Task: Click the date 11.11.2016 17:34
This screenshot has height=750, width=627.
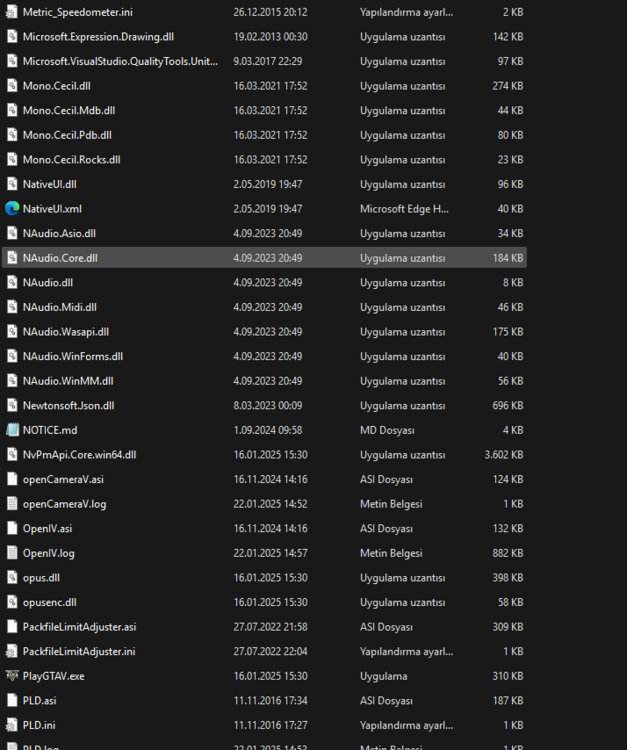Action: point(270,701)
